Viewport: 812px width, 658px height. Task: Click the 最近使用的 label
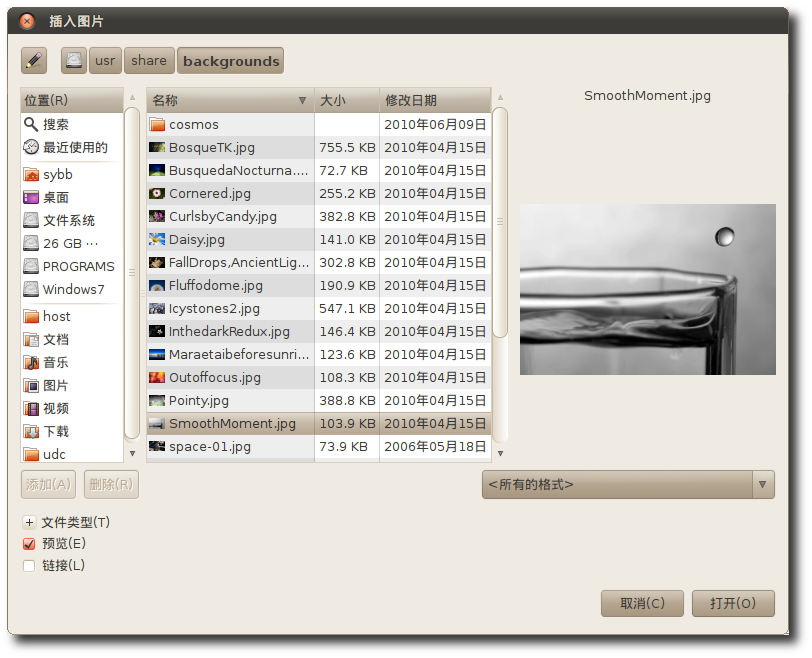coord(76,148)
